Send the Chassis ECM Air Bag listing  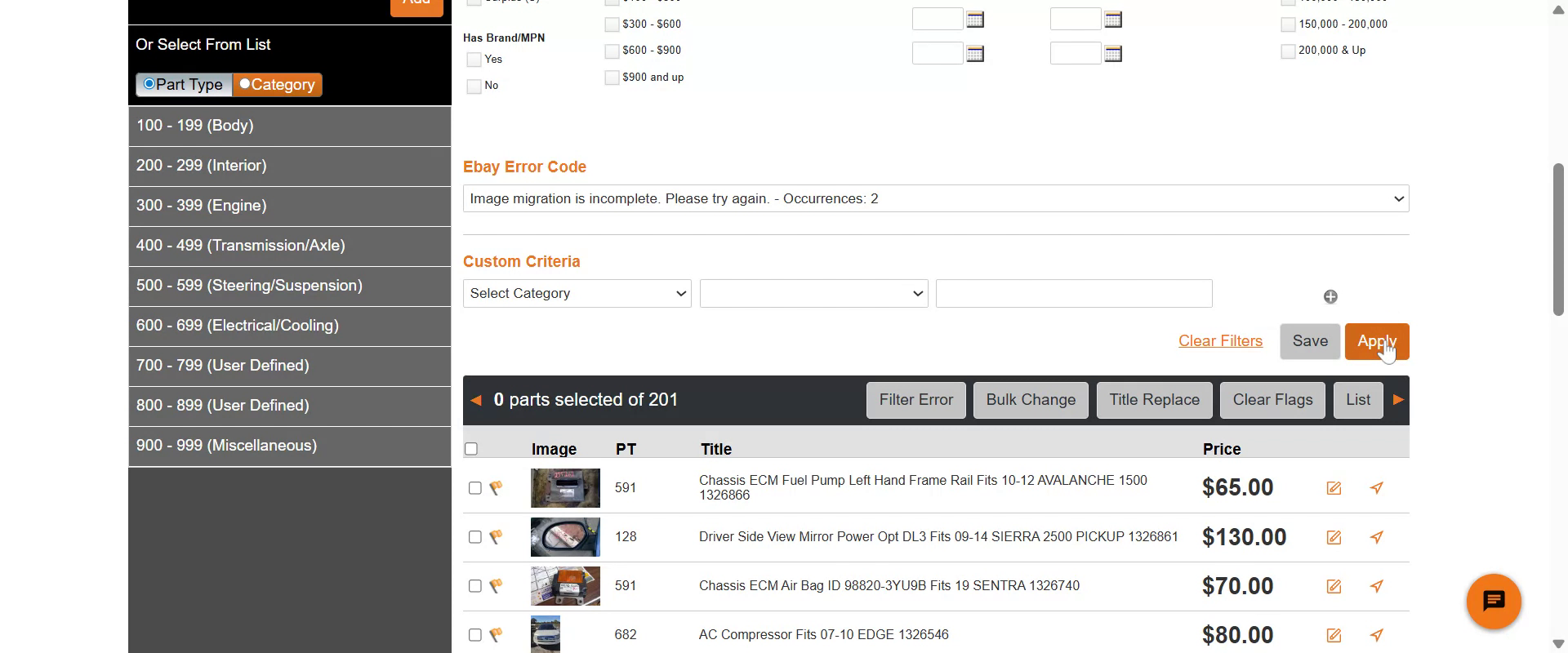tap(1377, 586)
